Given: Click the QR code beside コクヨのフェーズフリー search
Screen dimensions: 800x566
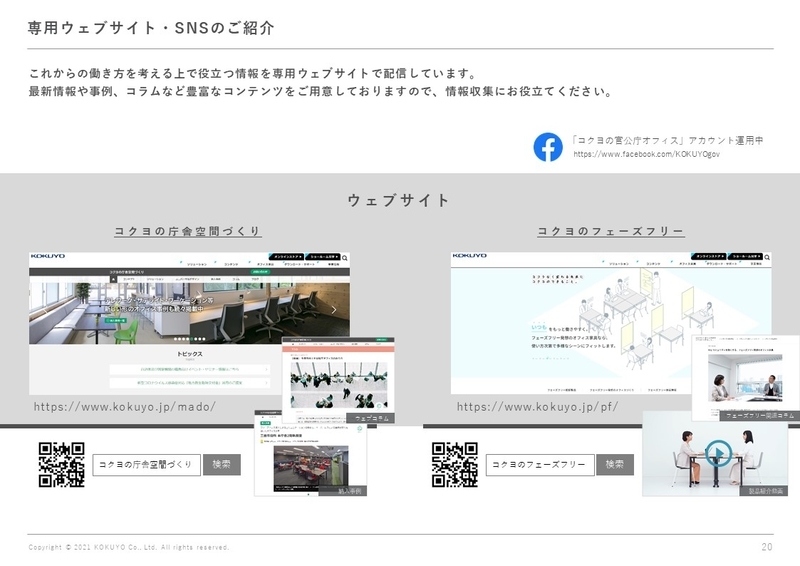Looking at the screenshot, I should [455, 464].
